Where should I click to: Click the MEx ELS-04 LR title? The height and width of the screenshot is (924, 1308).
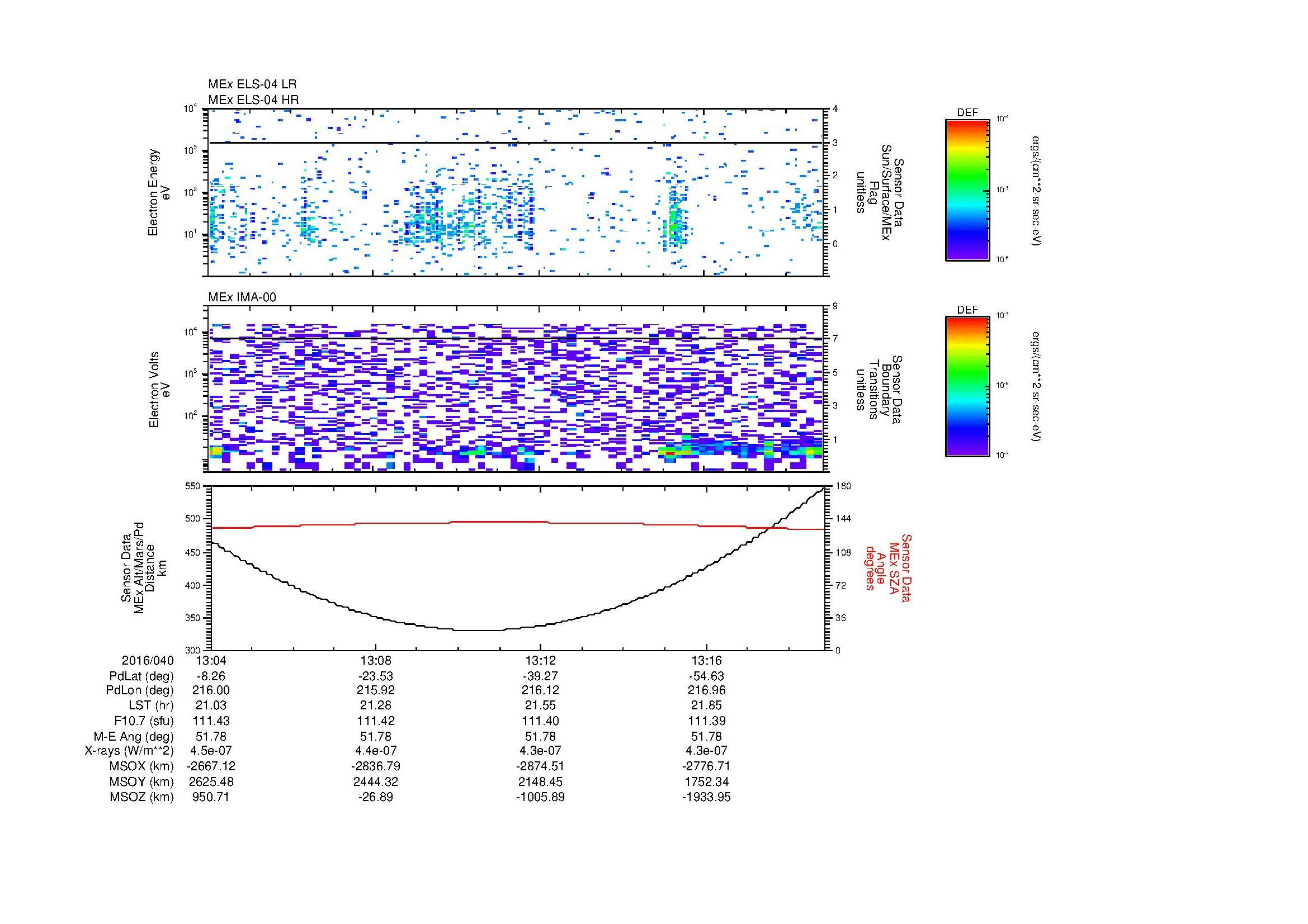252,84
